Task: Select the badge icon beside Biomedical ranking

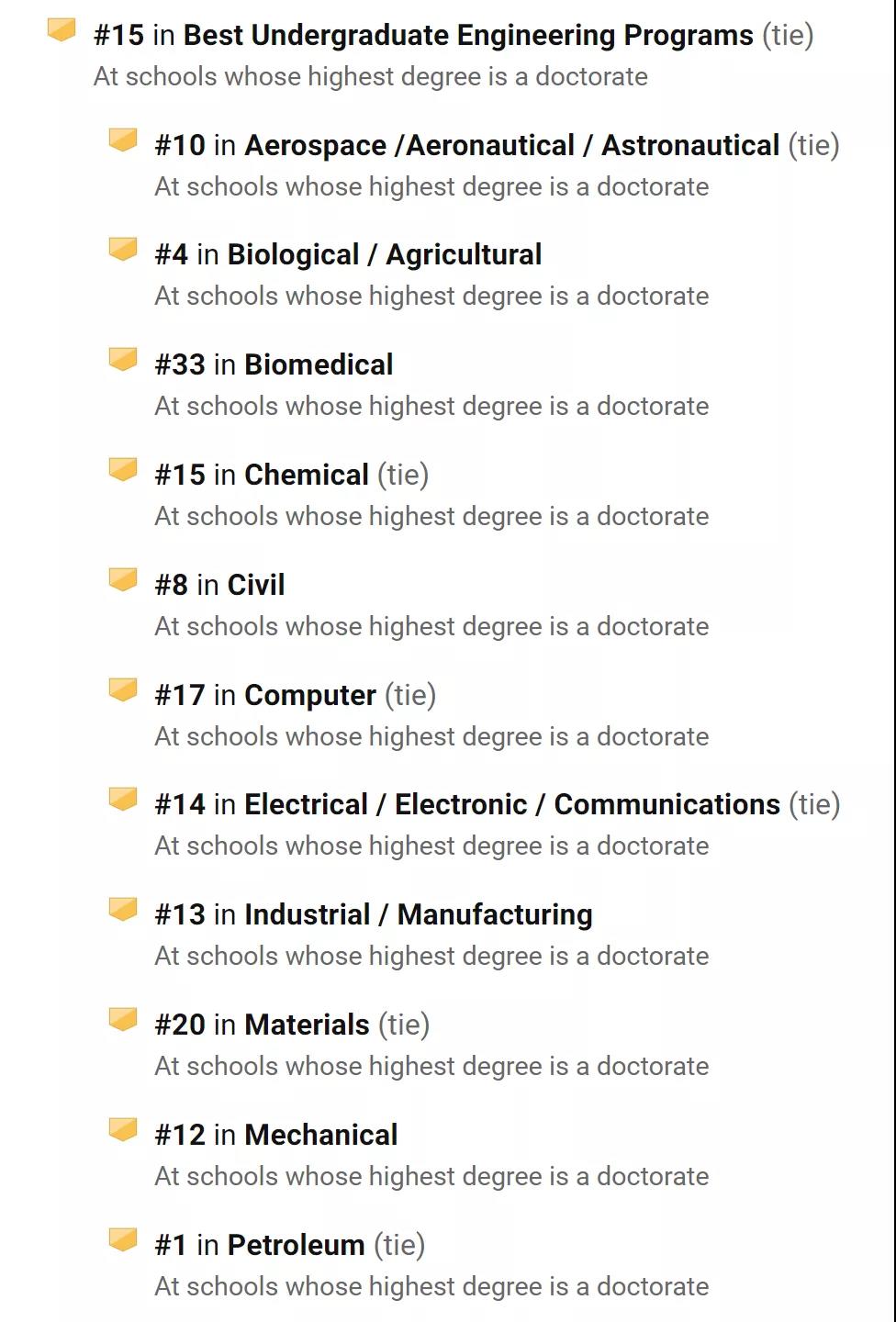Action: click(123, 359)
